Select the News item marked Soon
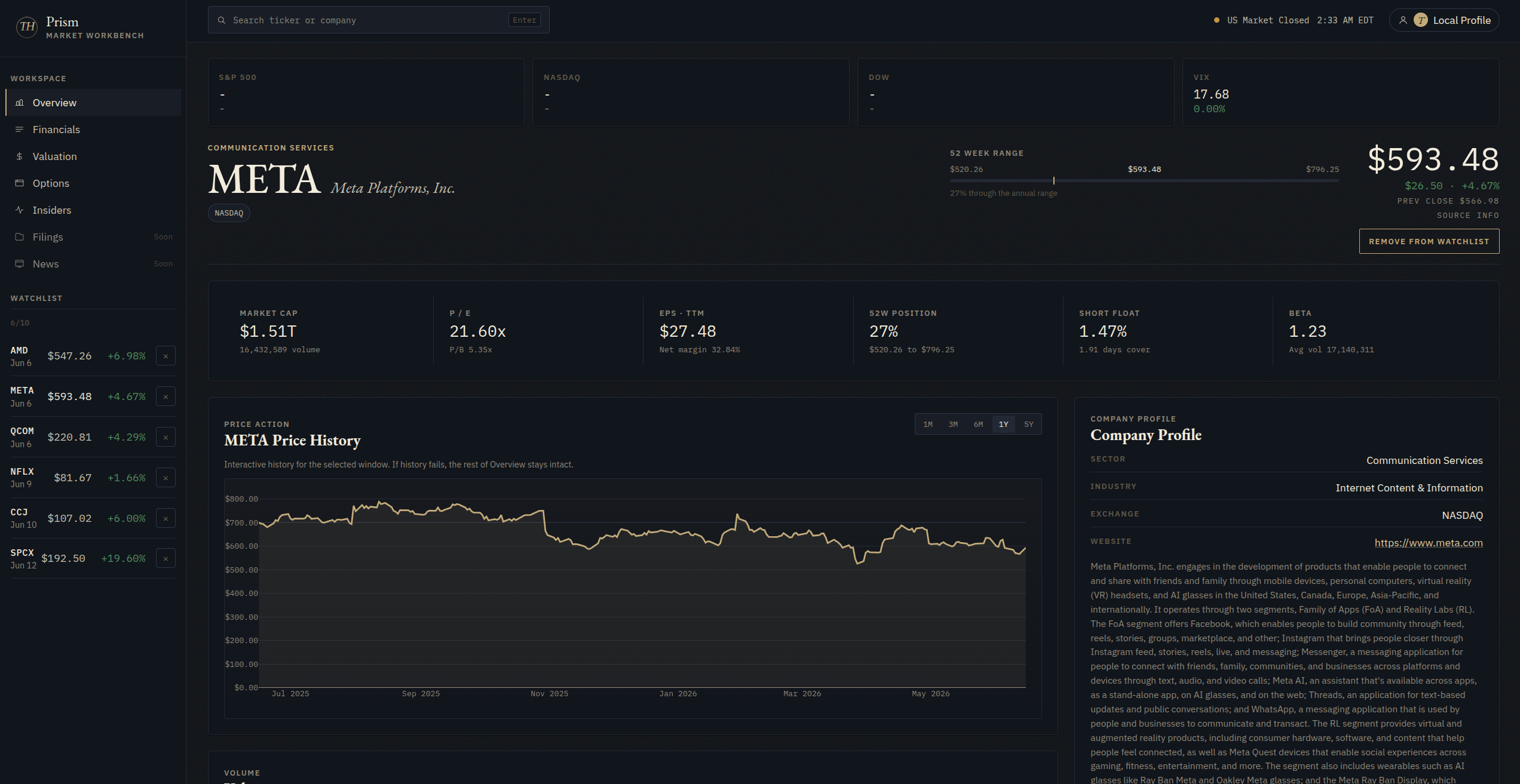The width and height of the screenshot is (1520, 784). (x=93, y=264)
